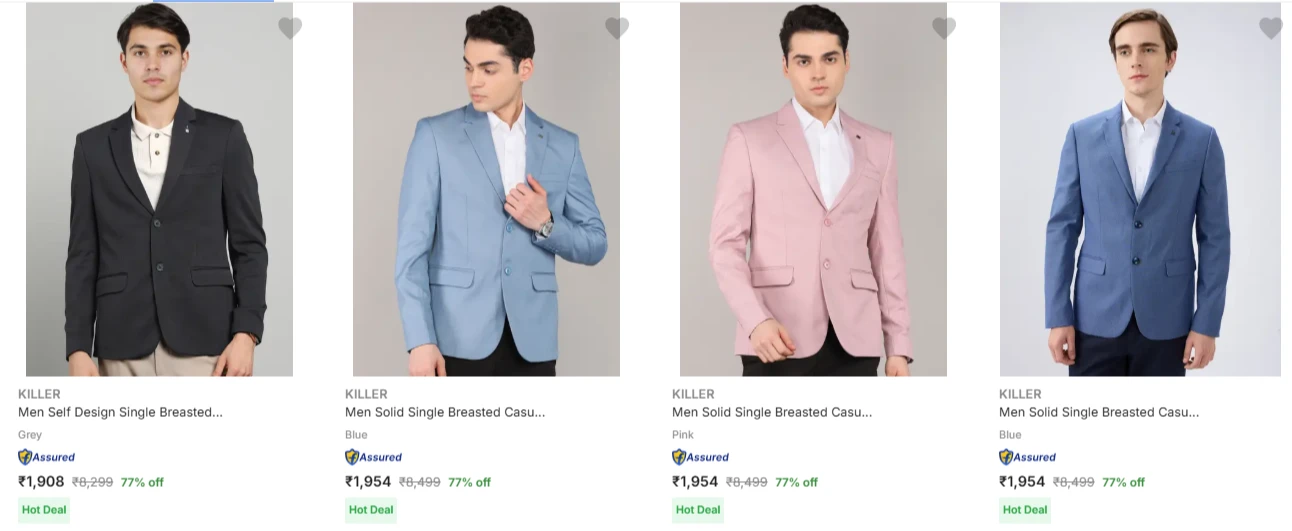Open 'Men Self Design Single Breasted' title link
This screenshot has width=1292, height=531.
tap(120, 412)
